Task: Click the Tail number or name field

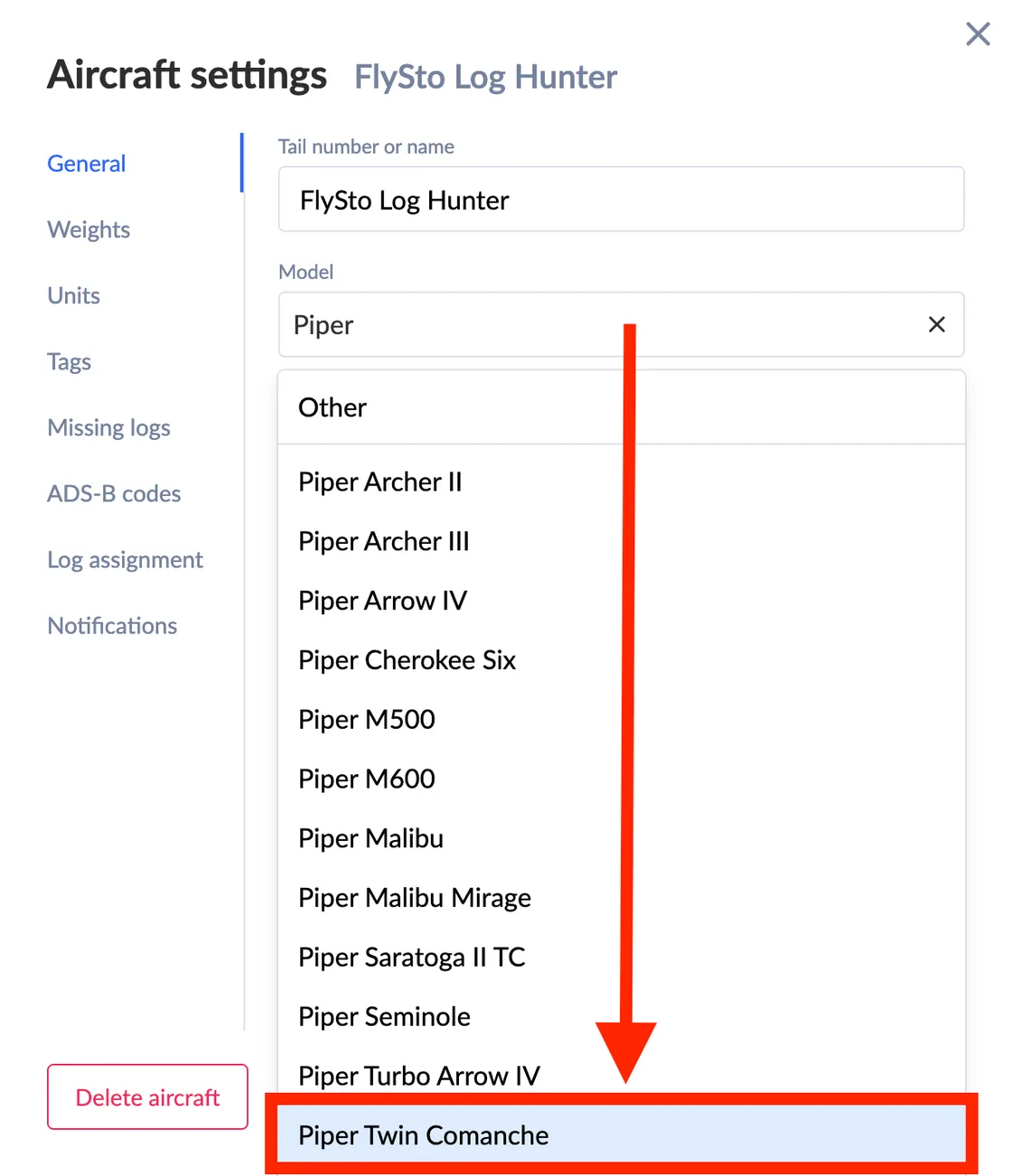Action: click(622, 200)
